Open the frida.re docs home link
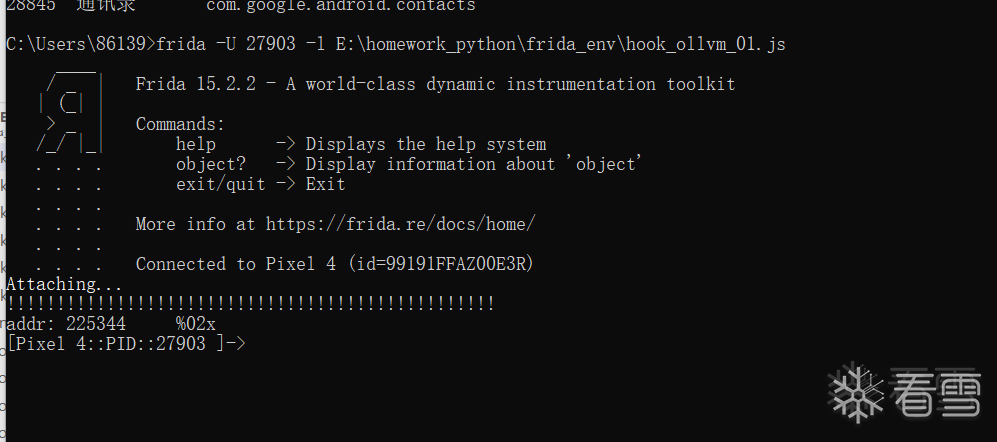 point(400,224)
